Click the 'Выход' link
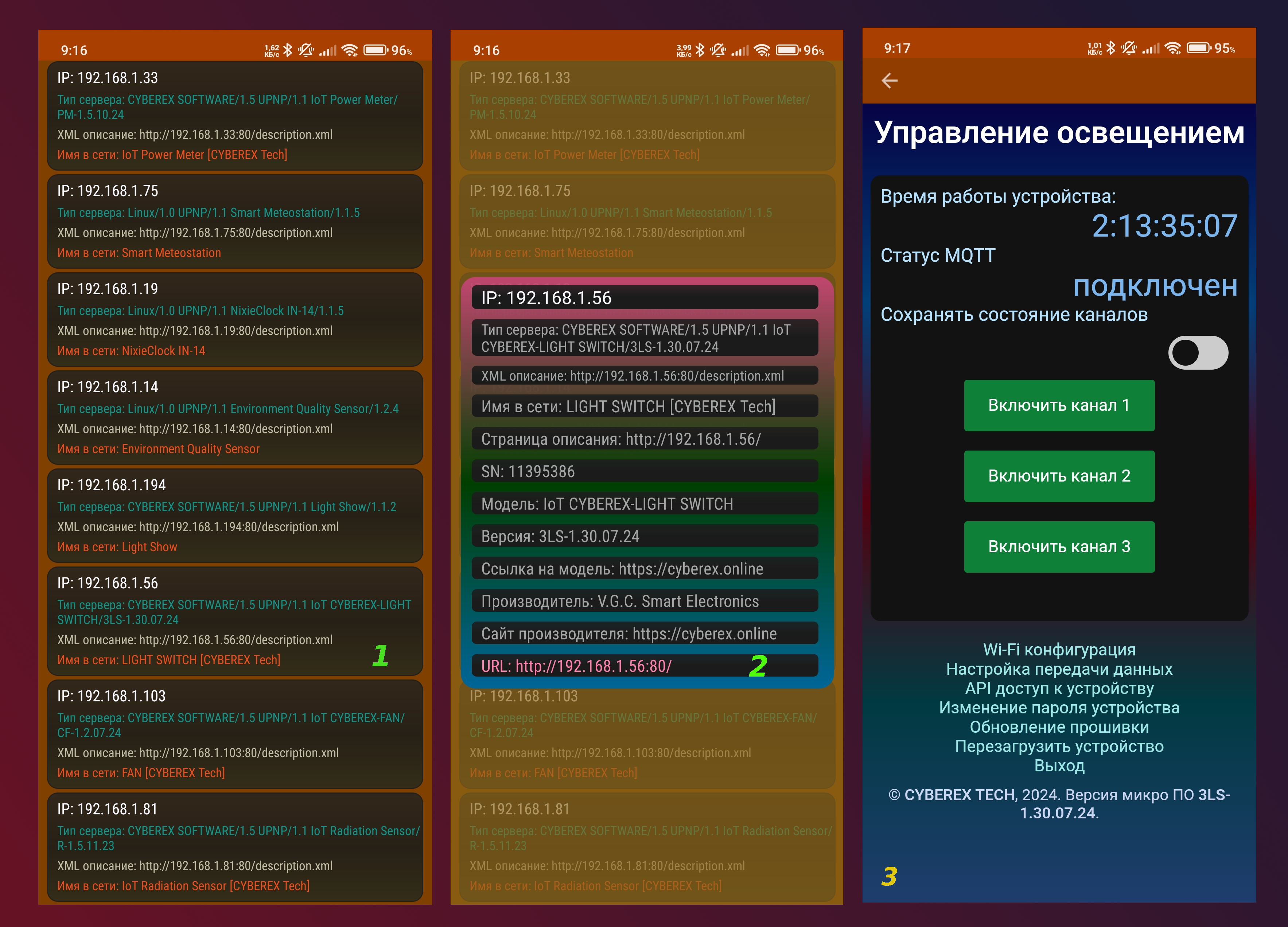Viewport: 1288px width, 927px height. [1059, 766]
